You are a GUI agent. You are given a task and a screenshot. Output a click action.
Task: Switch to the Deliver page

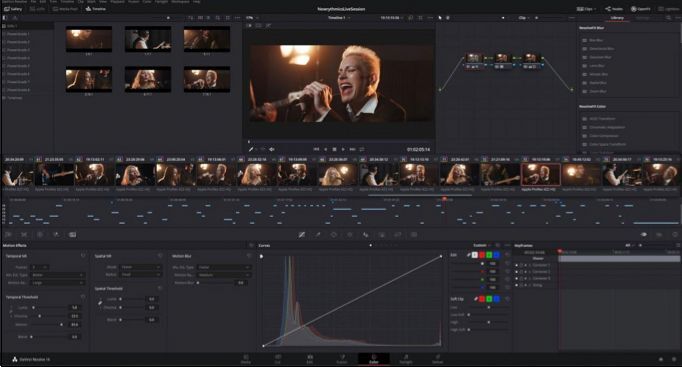tap(438, 359)
